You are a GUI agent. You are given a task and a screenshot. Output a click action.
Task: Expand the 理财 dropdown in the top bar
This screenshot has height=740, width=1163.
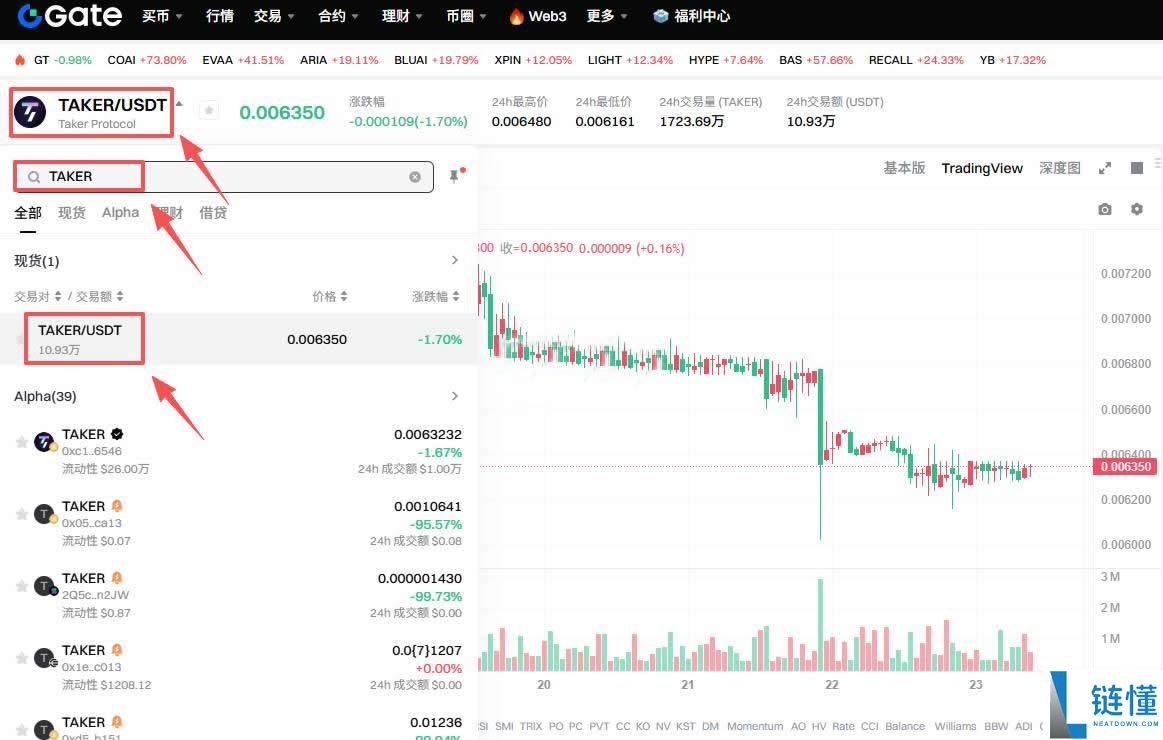coord(401,16)
